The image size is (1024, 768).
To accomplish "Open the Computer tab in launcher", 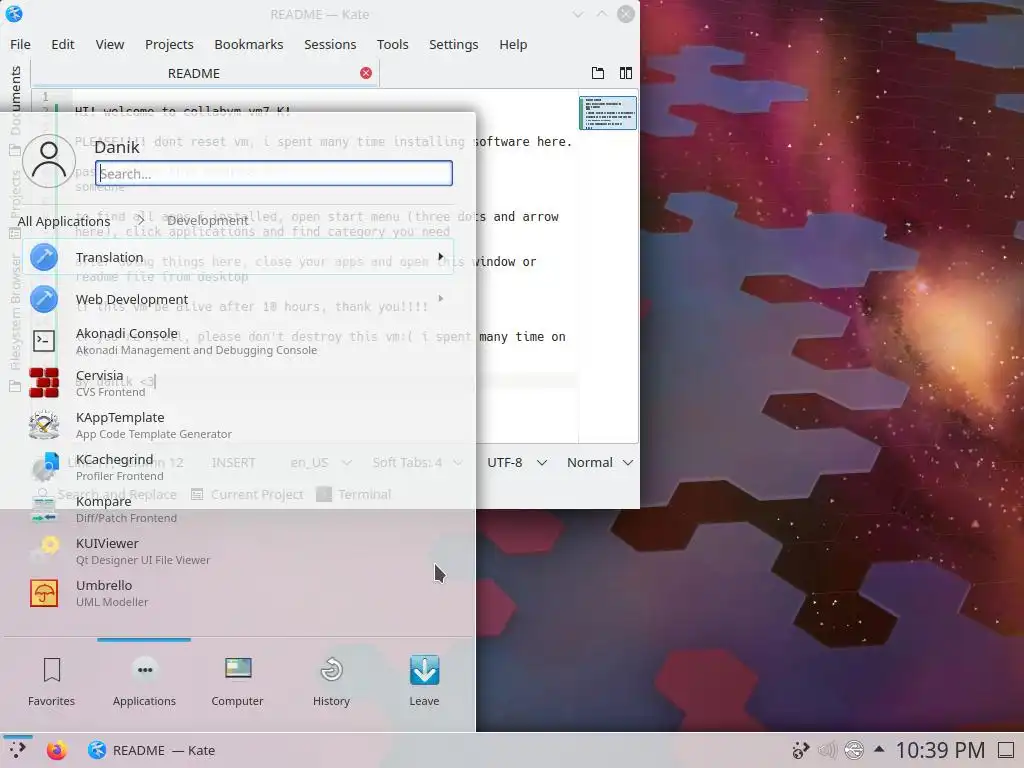I will pos(237,682).
